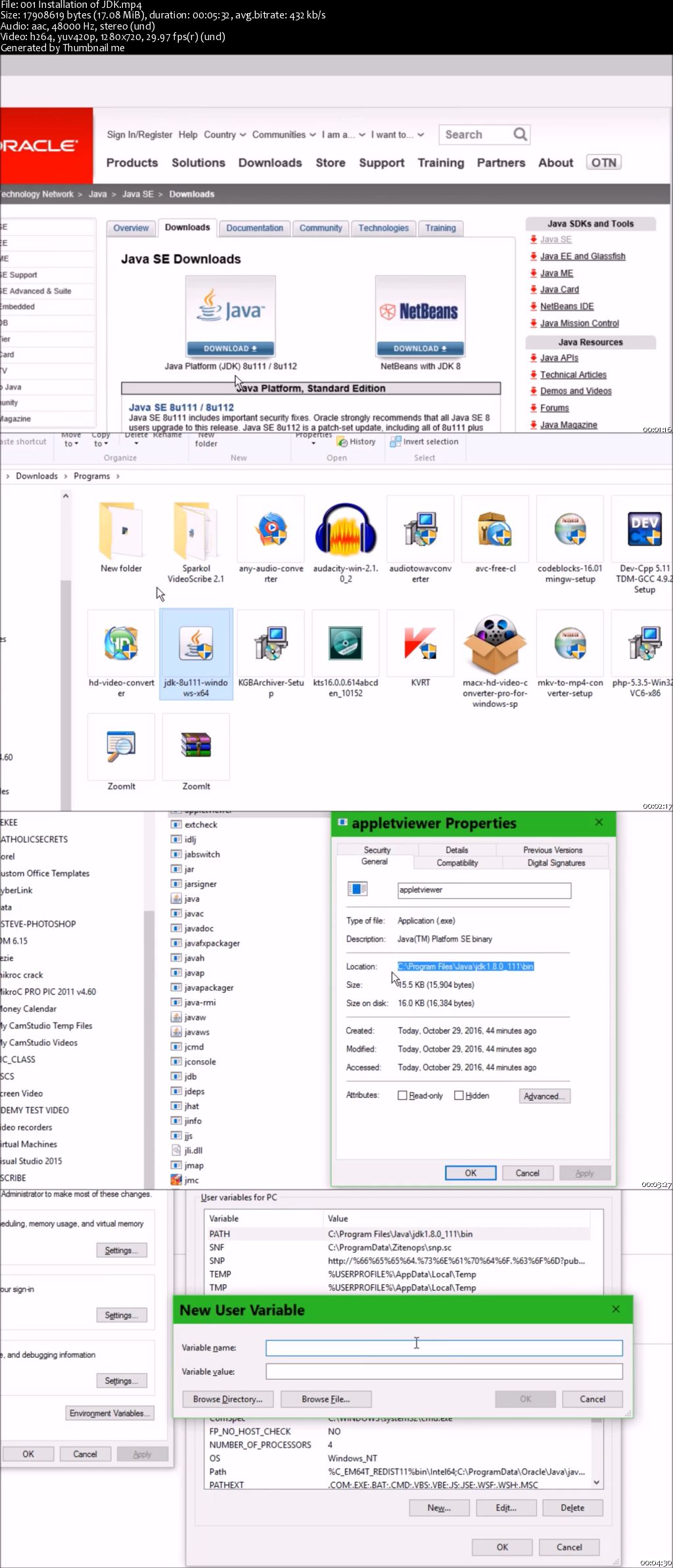
Task: Switch to the Compatibility tab
Action: point(457,863)
